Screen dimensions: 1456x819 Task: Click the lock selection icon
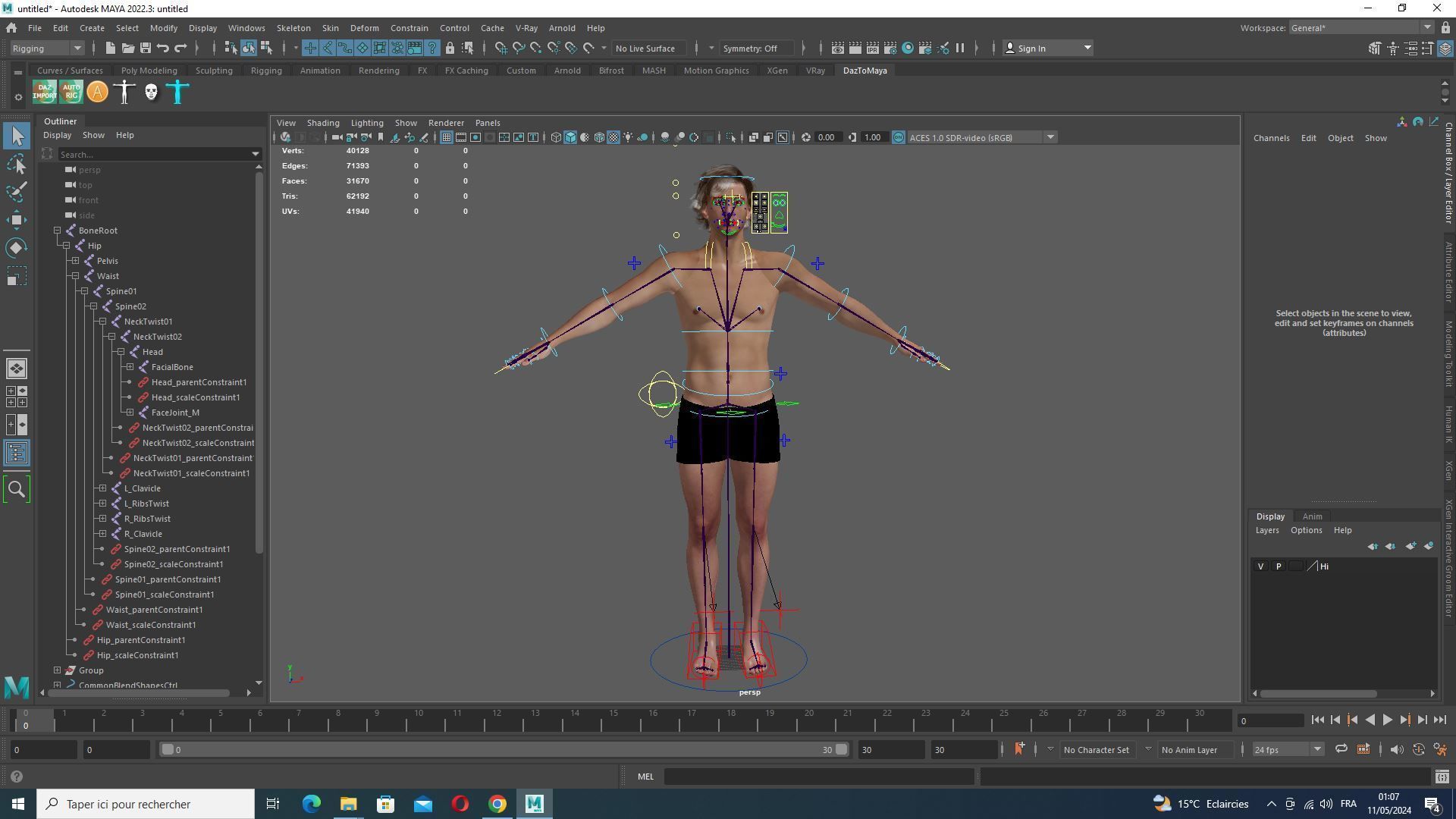click(450, 48)
